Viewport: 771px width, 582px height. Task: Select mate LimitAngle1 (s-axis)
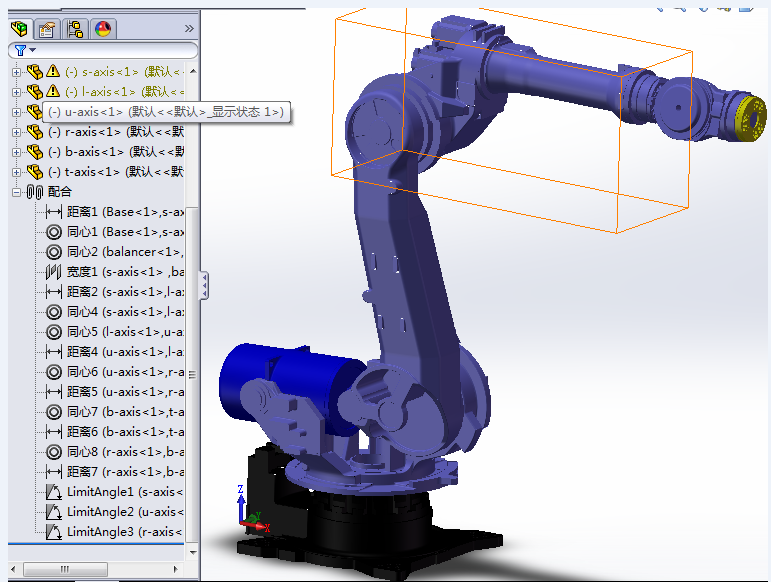tap(125, 492)
